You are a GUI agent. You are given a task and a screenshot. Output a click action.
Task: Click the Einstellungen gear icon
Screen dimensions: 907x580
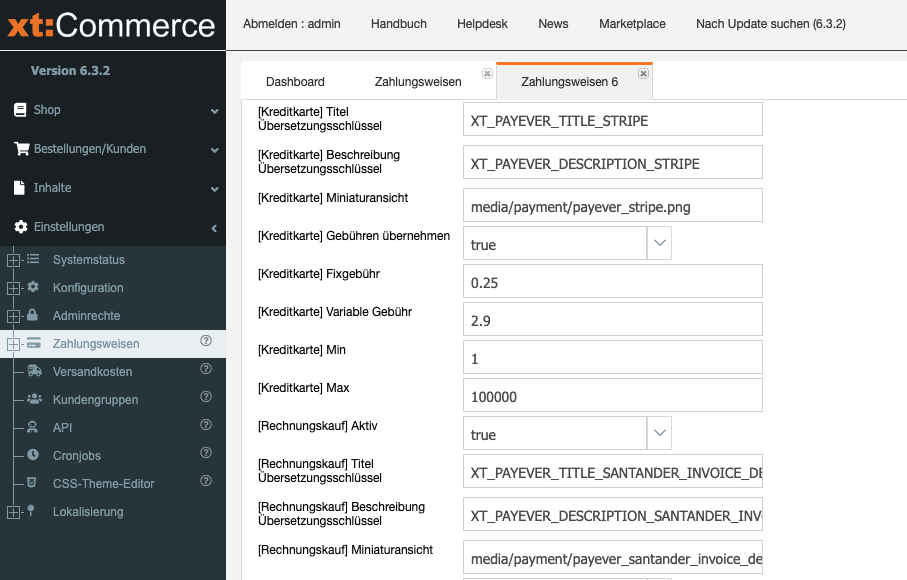[x=21, y=227]
